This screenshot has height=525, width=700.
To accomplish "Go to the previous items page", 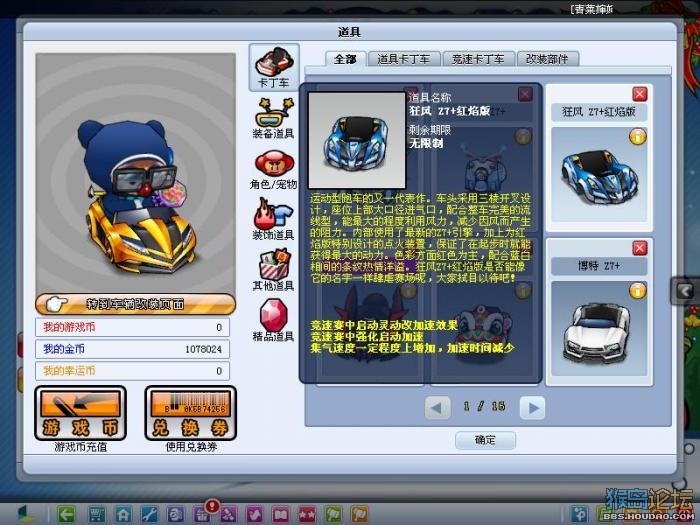I will click(437, 407).
